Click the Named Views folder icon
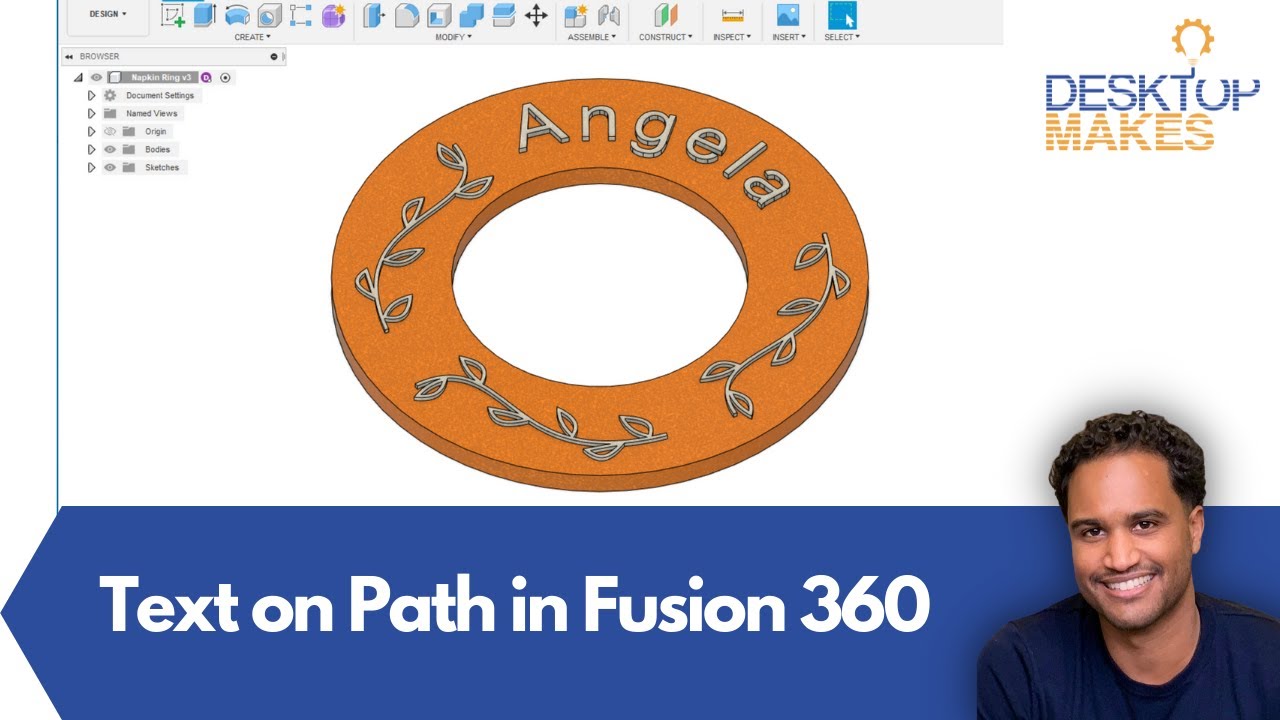 pyautogui.click(x=110, y=113)
